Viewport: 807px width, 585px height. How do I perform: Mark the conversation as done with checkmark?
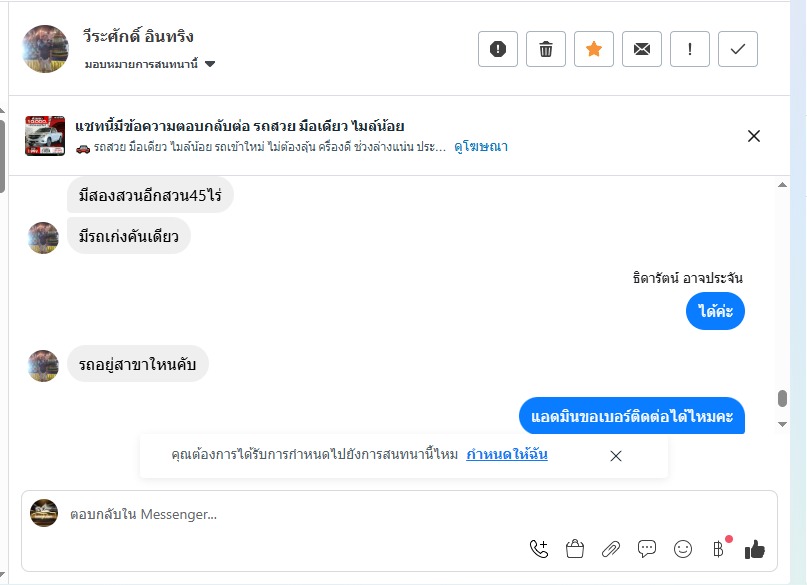point(738,49)
